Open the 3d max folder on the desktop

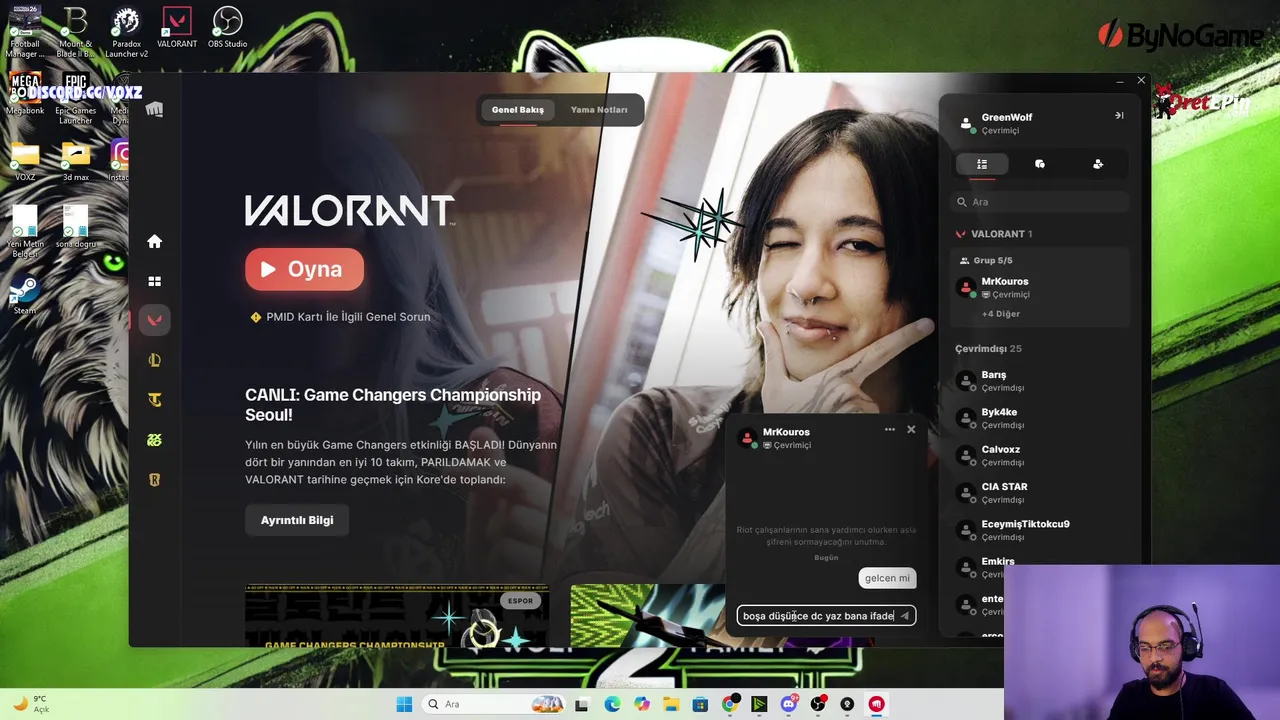click(x=76, y=161)
